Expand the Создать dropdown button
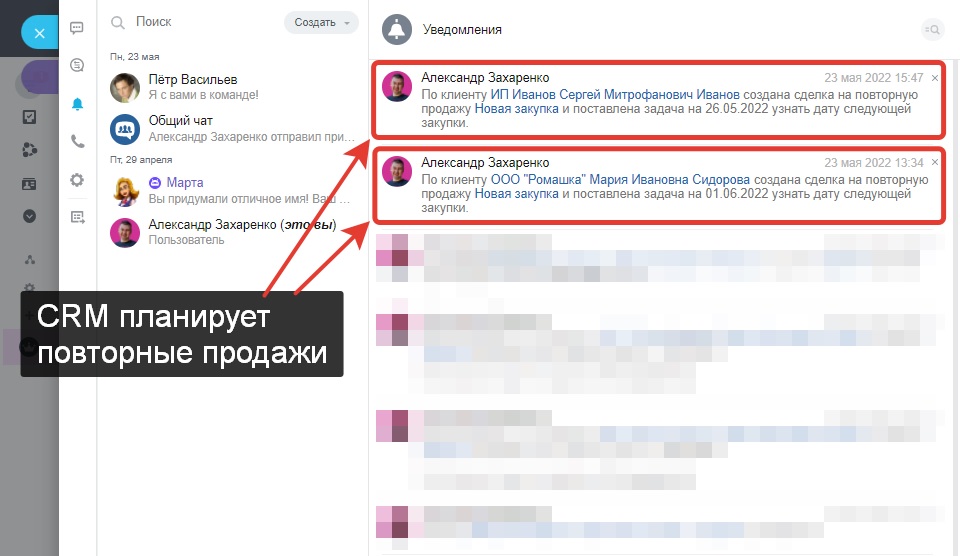 pos(321,23)
